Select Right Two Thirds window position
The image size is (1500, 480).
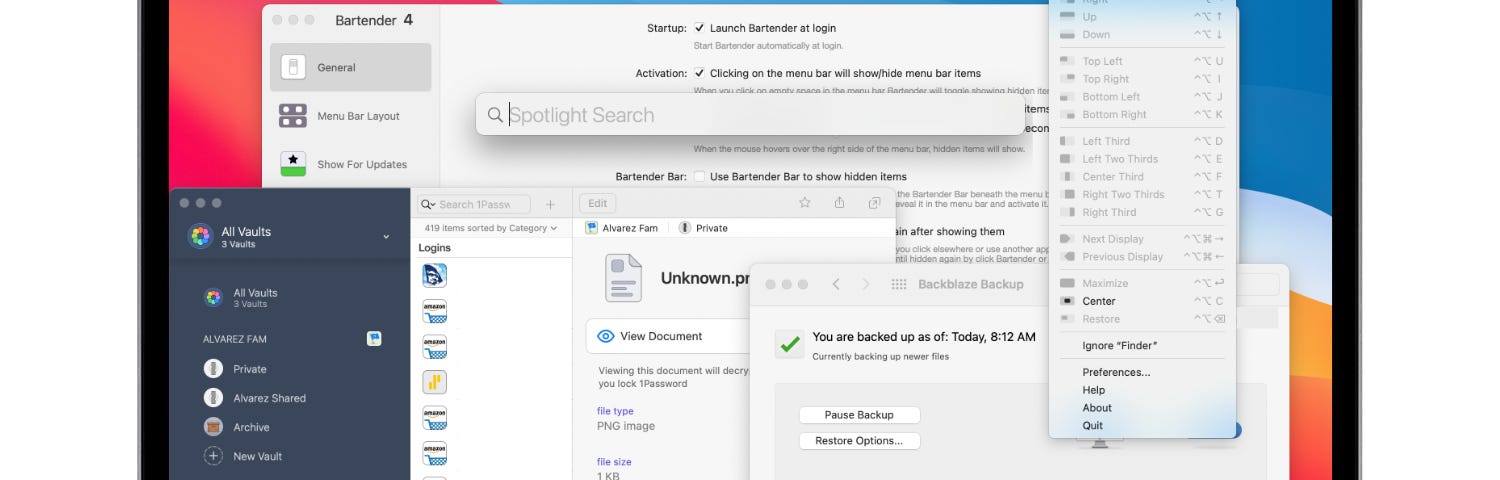click(1142, 195)
